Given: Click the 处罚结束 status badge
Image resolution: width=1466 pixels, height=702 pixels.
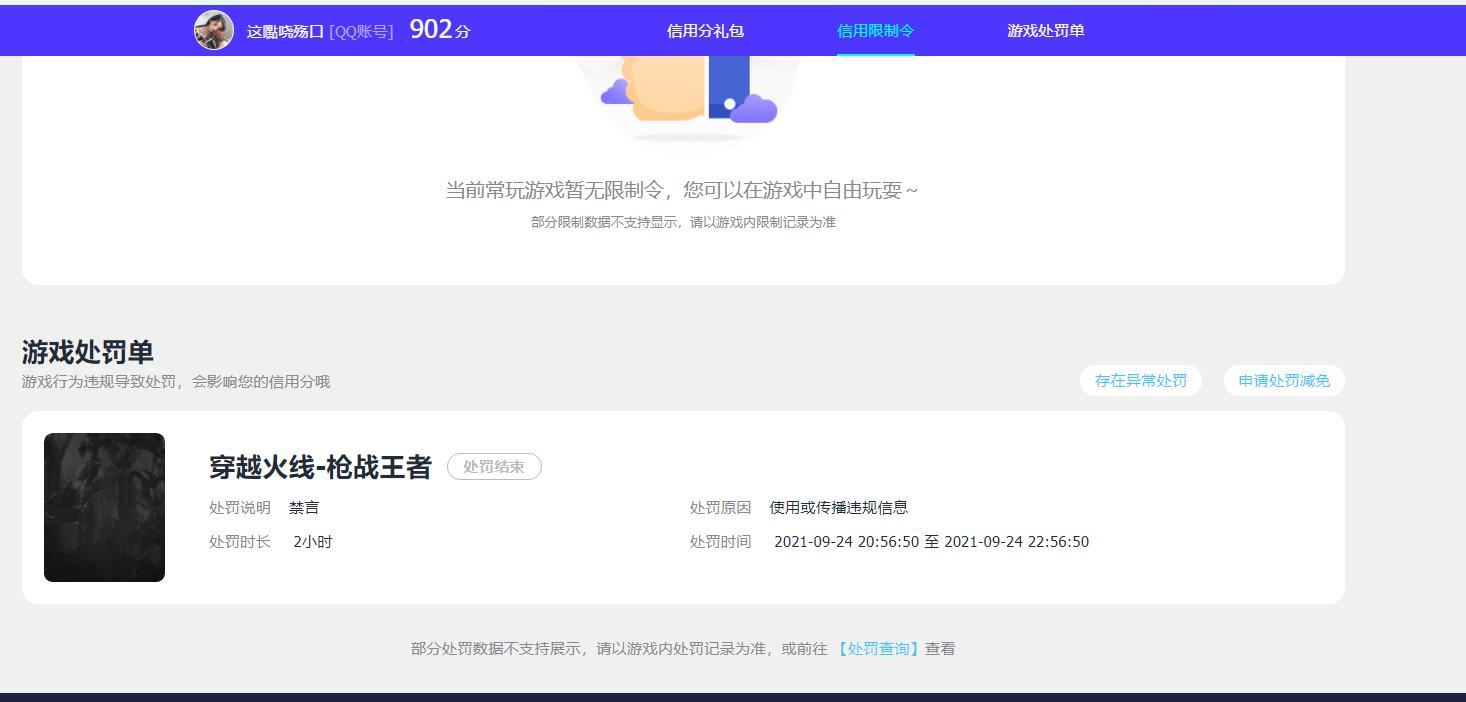Looking at the screenshot, I should point(494,466).
